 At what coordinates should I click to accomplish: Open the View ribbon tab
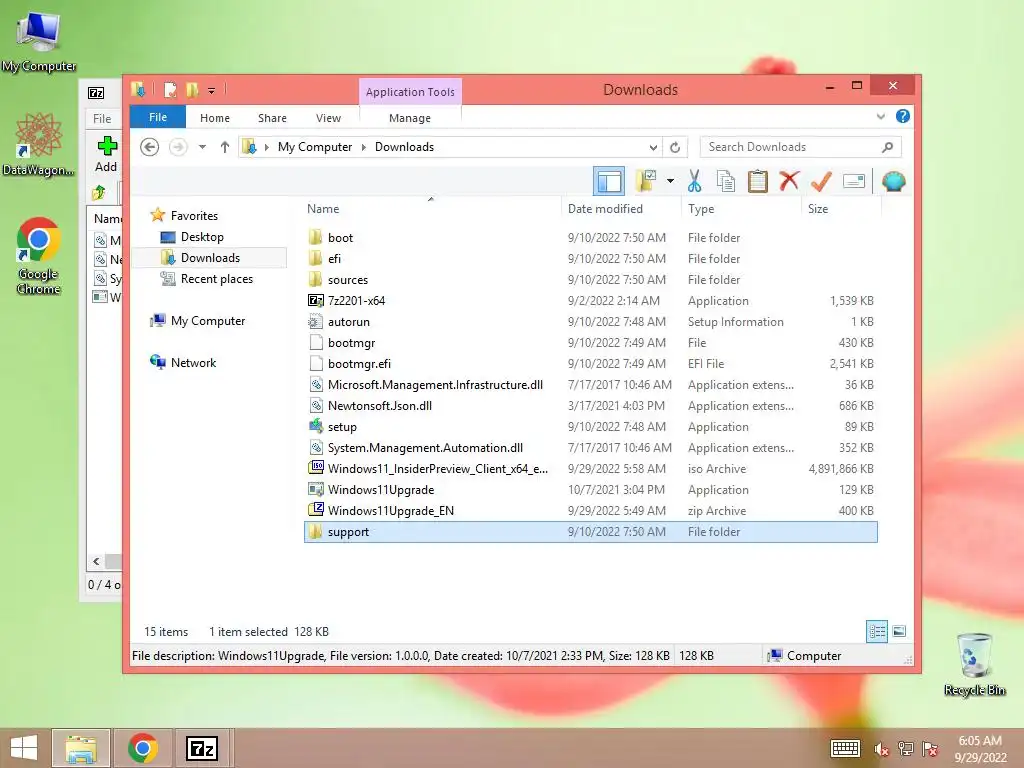click(x=328, y=118)
